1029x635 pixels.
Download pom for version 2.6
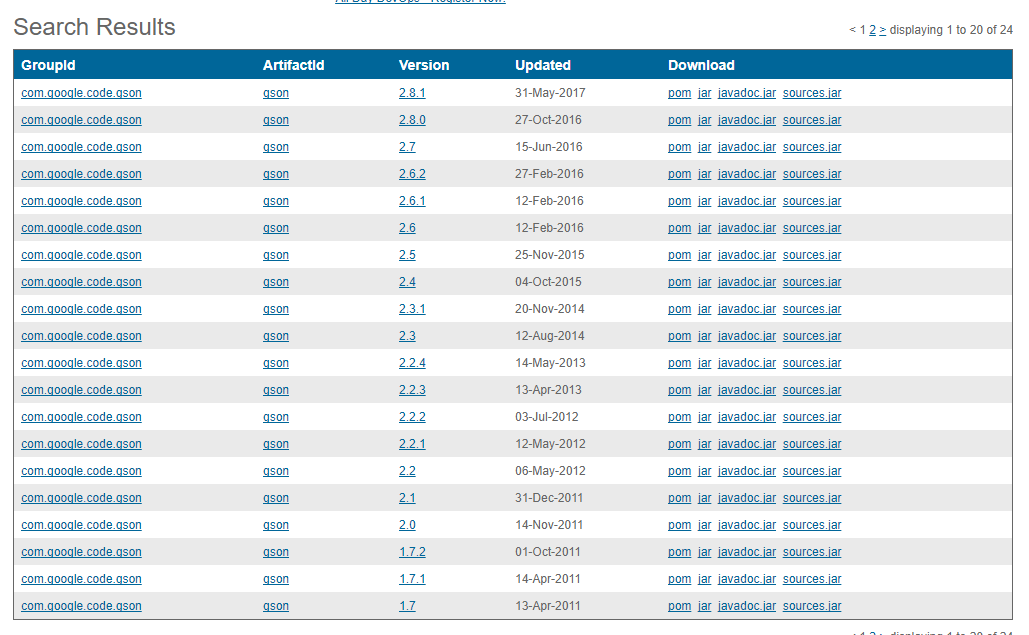679,228
